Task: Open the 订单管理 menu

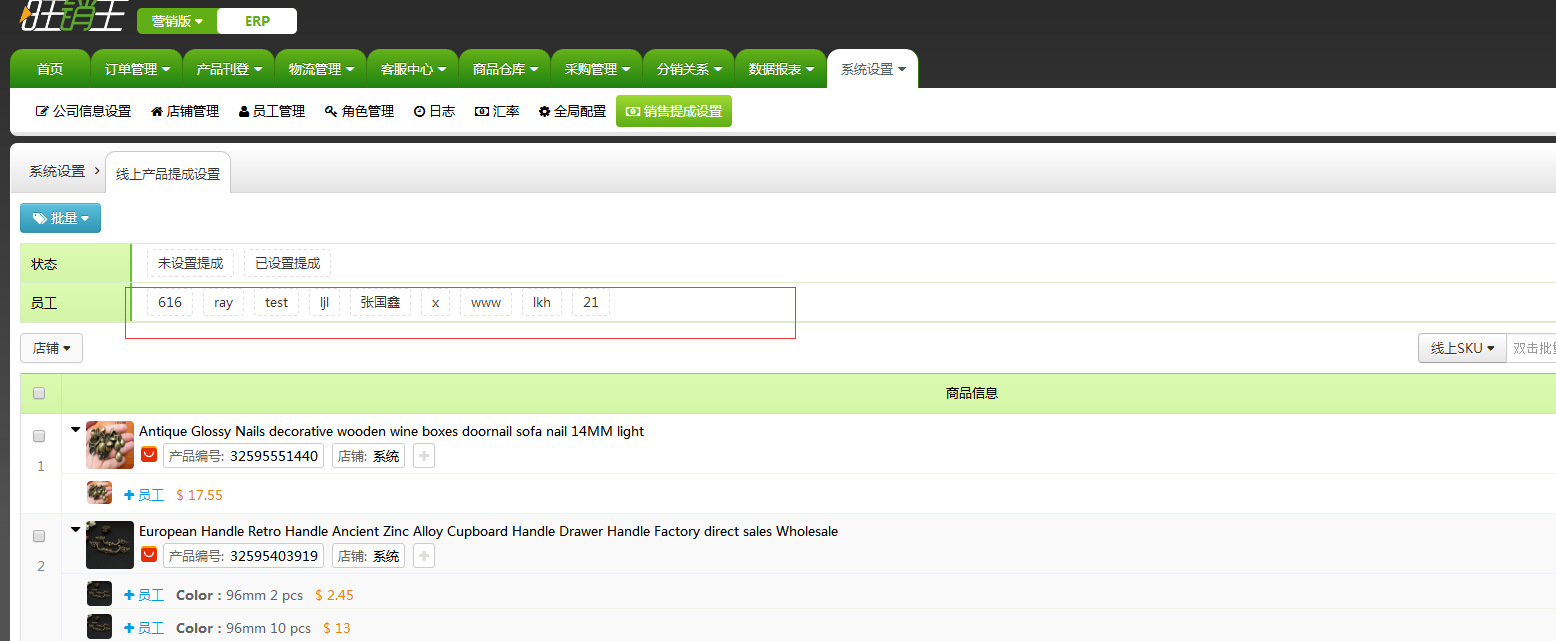Action: coord(137,69)
